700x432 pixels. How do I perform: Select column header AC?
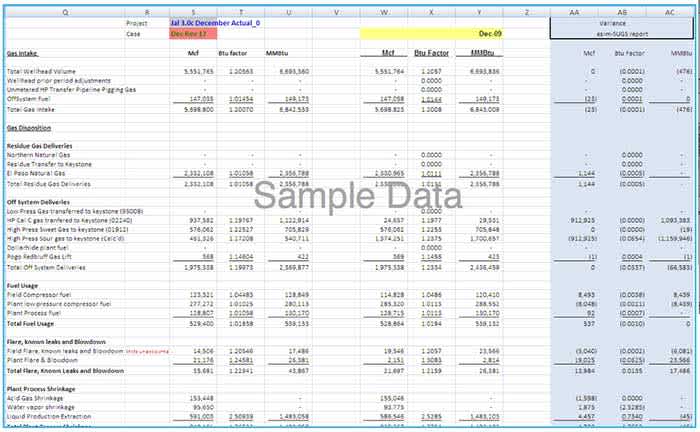670,12
